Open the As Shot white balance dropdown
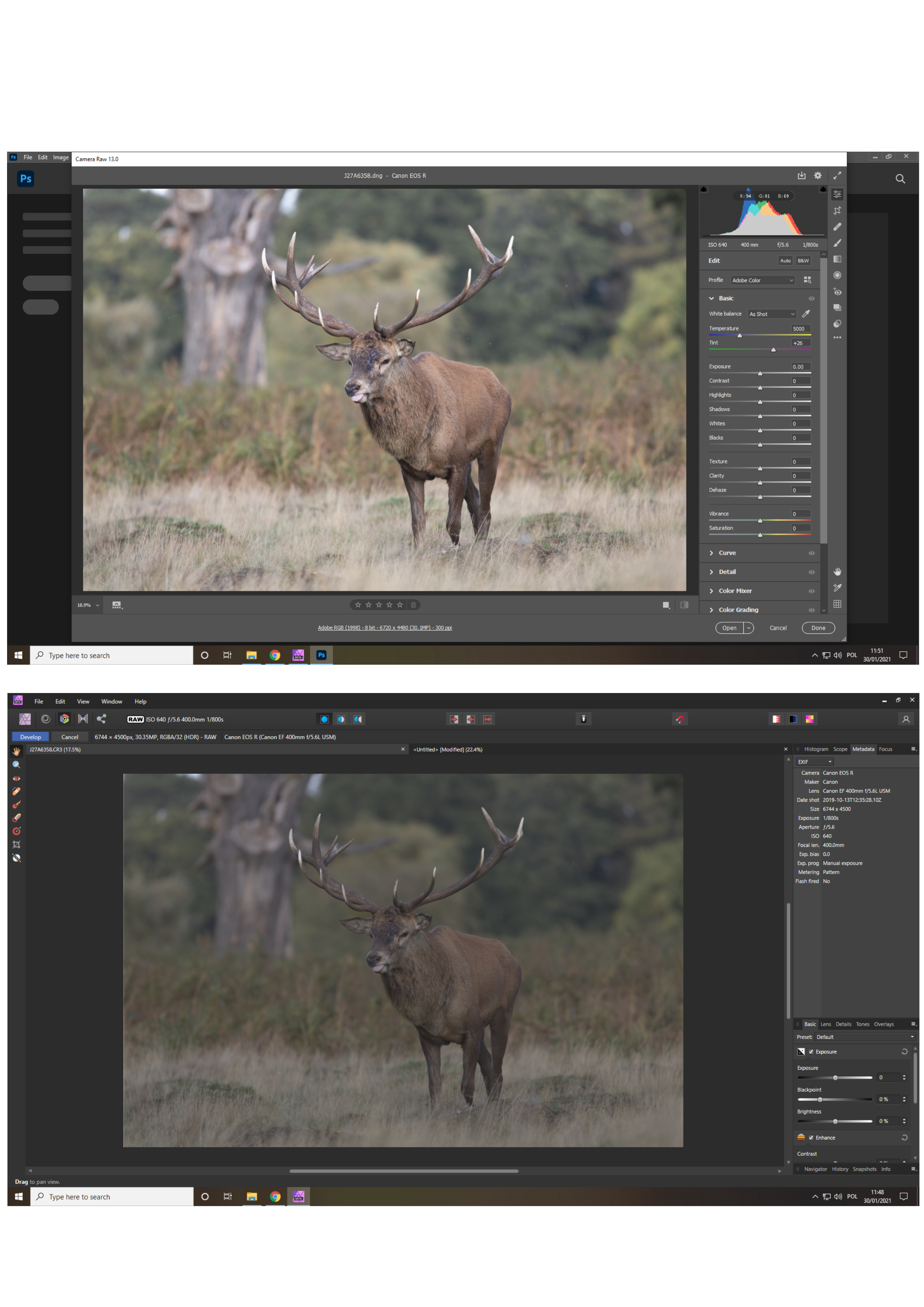The width and height of the screenshot is (924, 1307). pyautogui.click(x=772, y=314)
